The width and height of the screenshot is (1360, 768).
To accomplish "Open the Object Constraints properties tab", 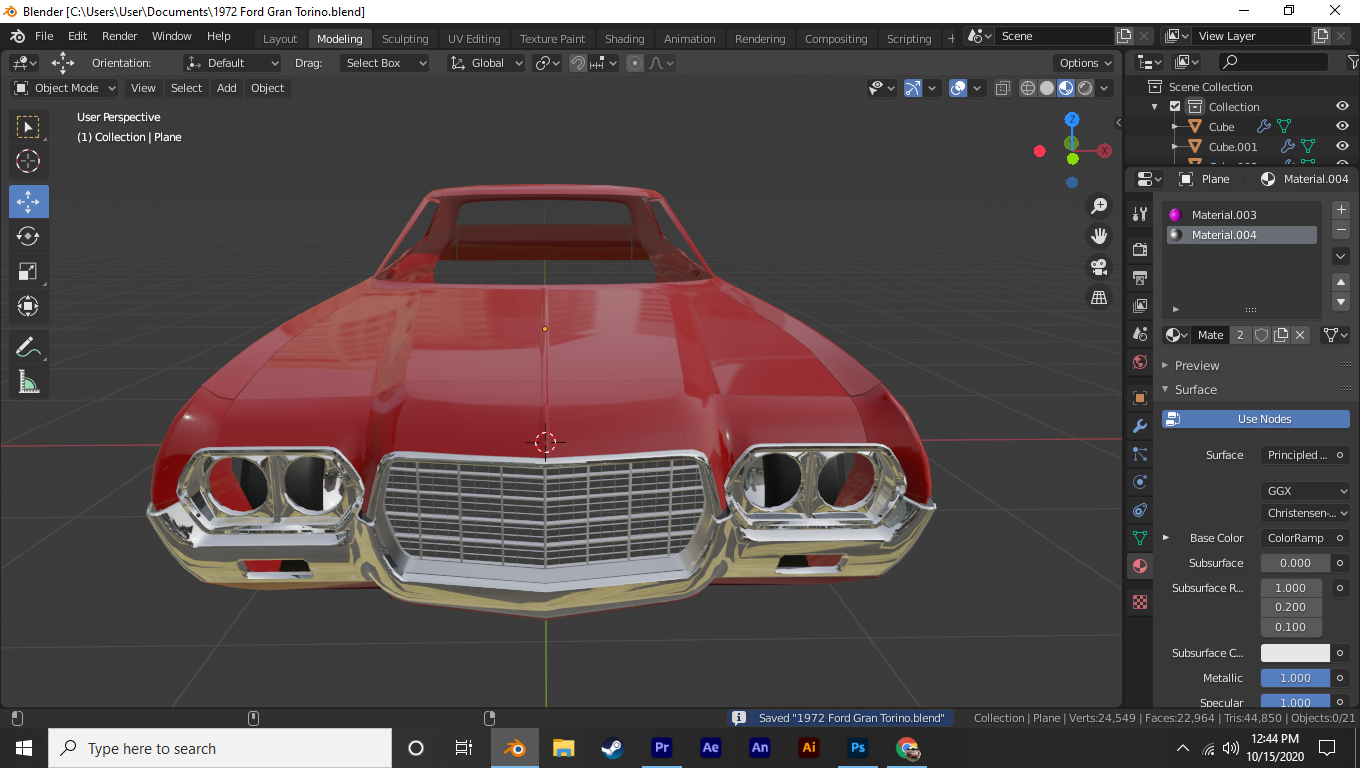I will pyautogui.click(x=1139, y=510).
